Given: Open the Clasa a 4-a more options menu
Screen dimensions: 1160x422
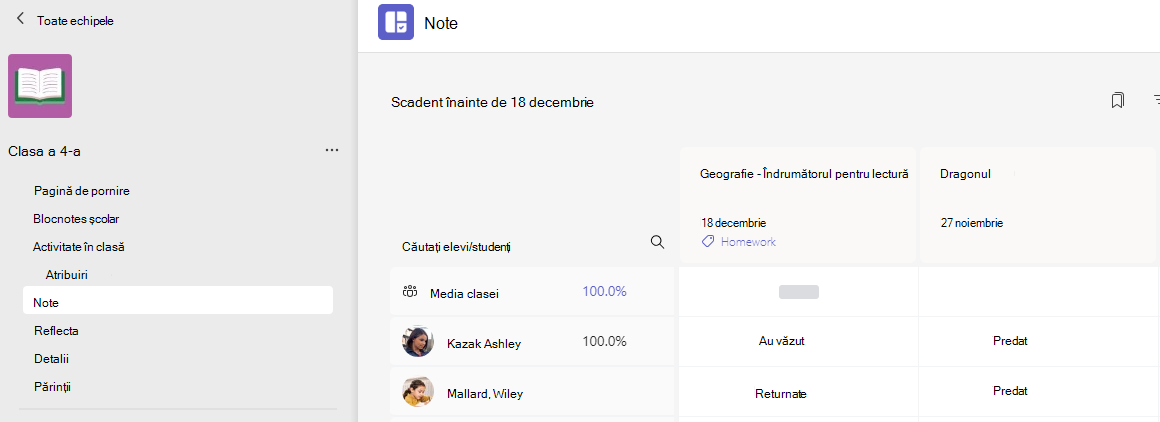Looking at the screenshot, I should [331, 150].
